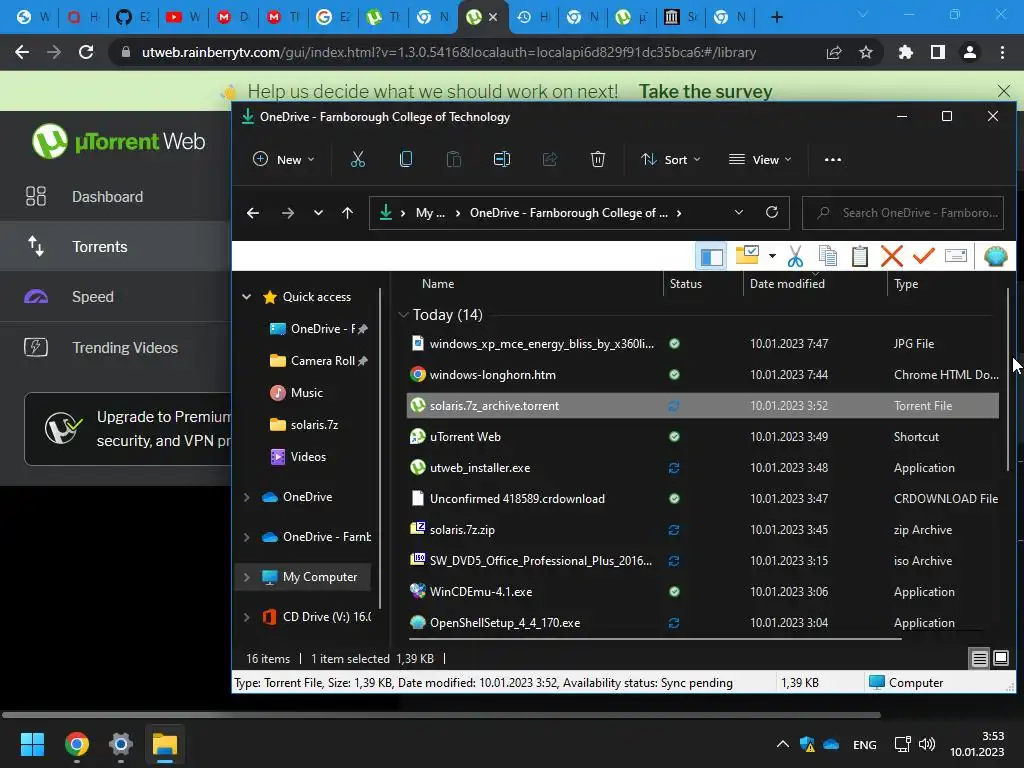Click the Paste icon in Explorer command bar

click(453, 159)
